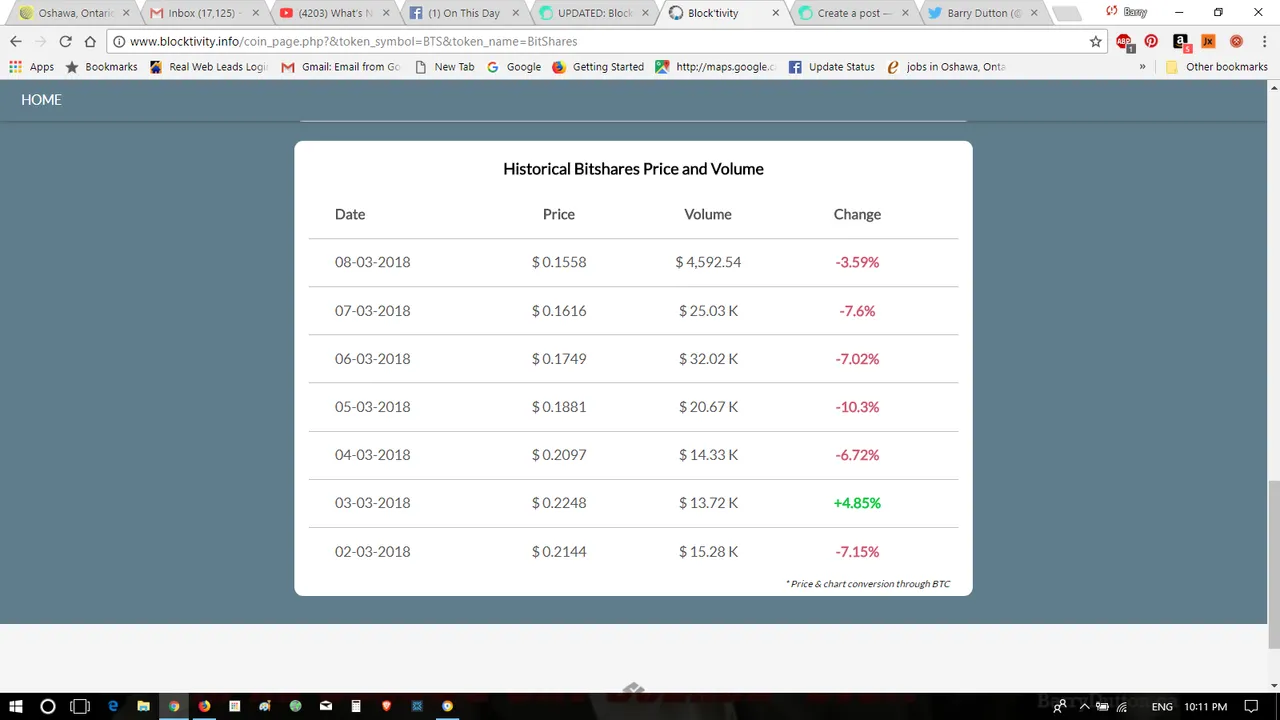Switch to Firefox on the taskbar
The image size is (1280, 720).
[x=204, y=706]
